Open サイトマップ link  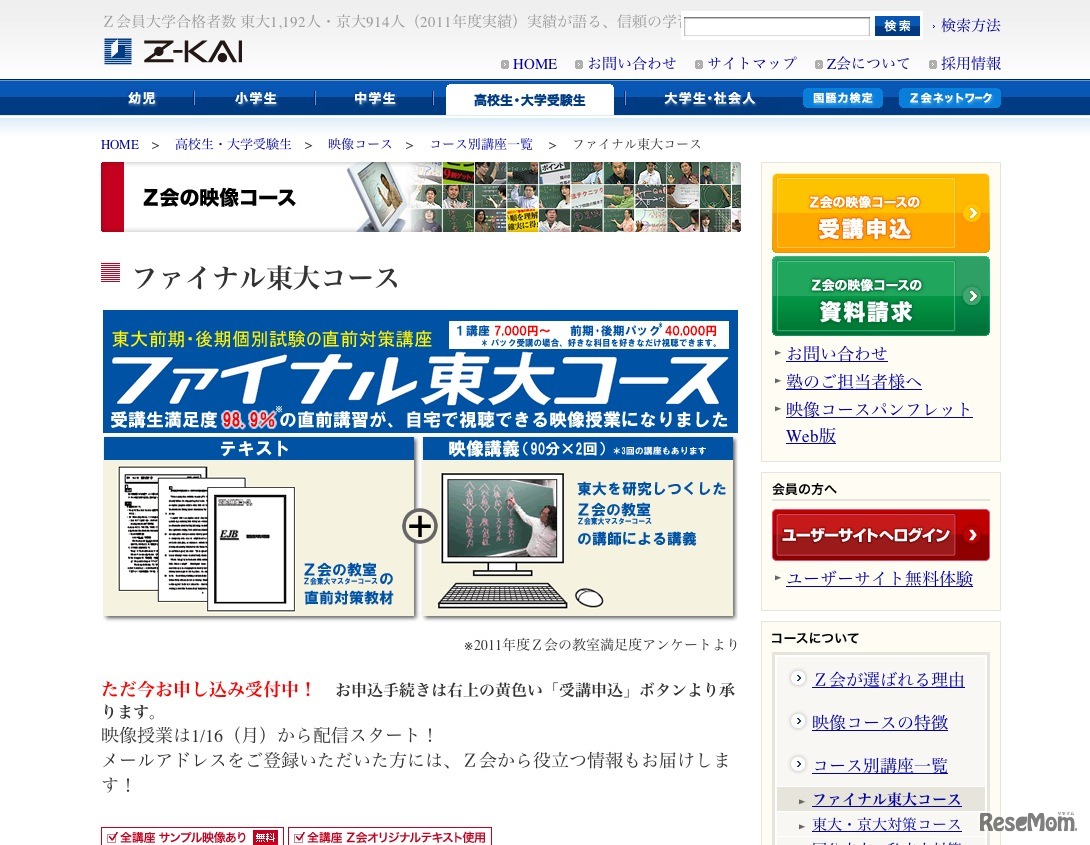point(751,63)
